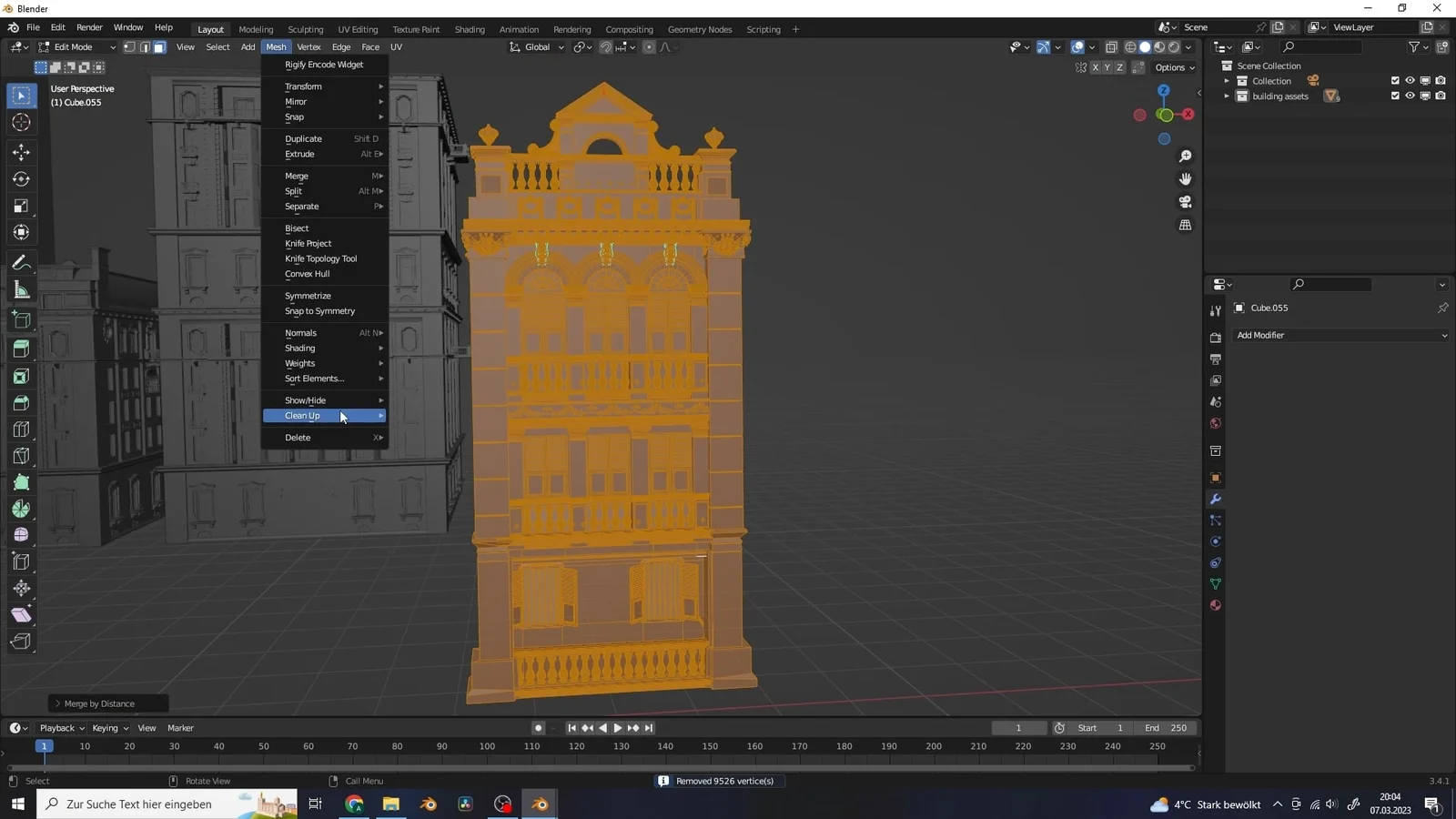Open the Particle Properties tab

(x=1216, y=521)
